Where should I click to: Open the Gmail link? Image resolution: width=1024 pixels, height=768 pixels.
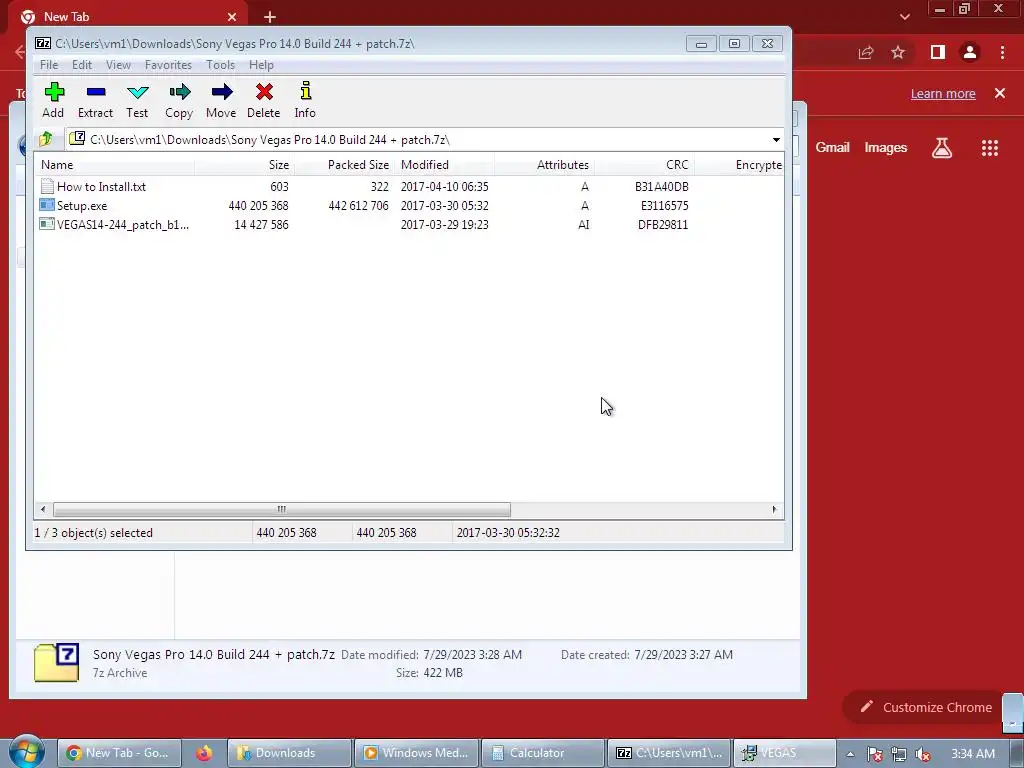832,148
